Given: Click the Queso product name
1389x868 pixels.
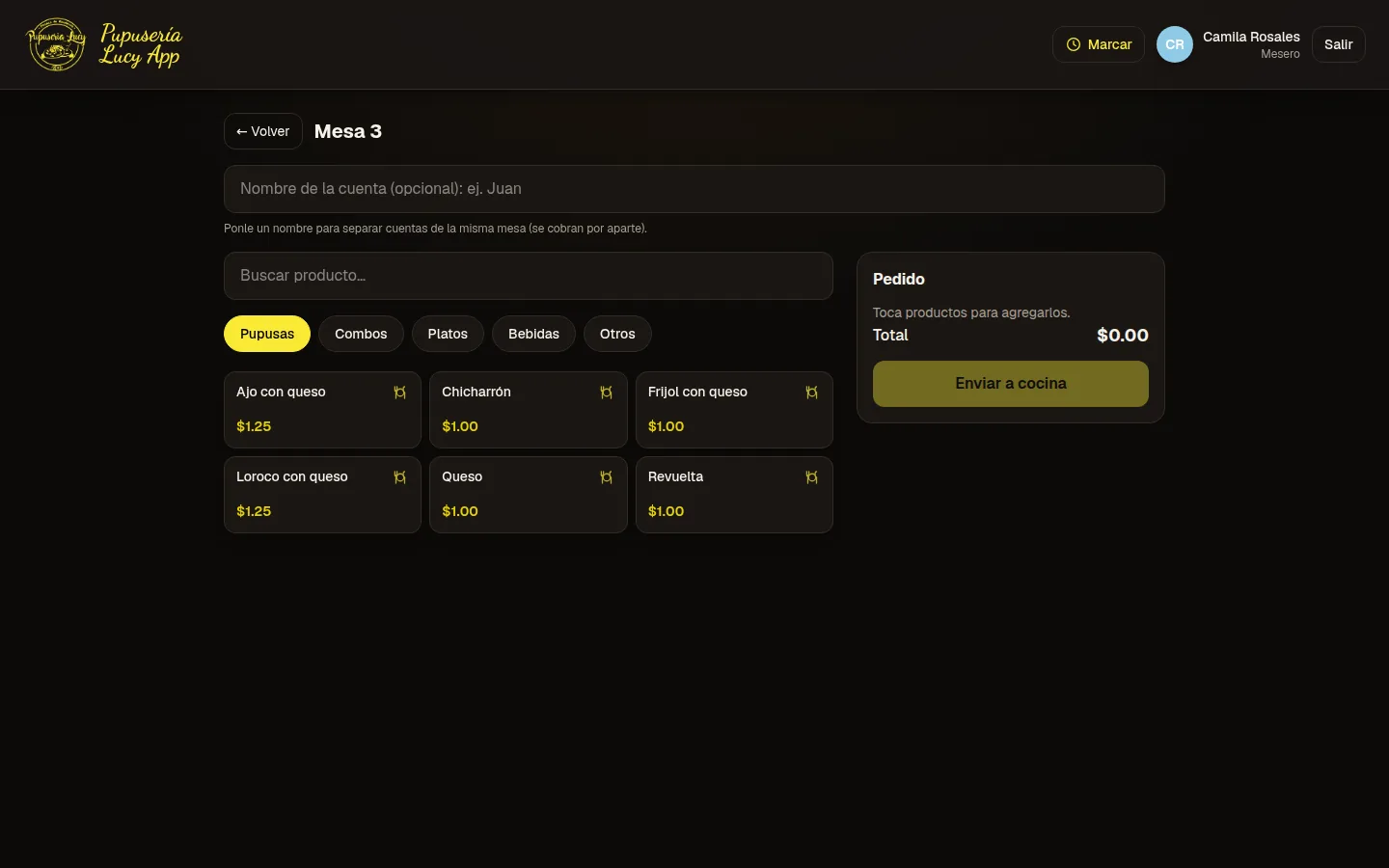Looking at the screenshot, I should coord(462,476).
